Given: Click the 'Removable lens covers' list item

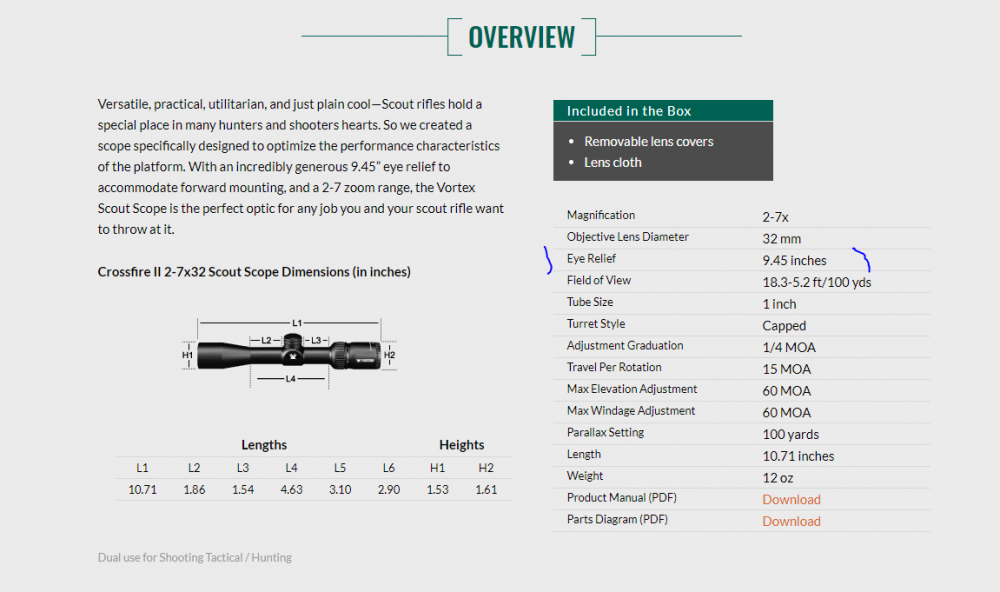Looking at the screenshot, I should tap(649, 141).
